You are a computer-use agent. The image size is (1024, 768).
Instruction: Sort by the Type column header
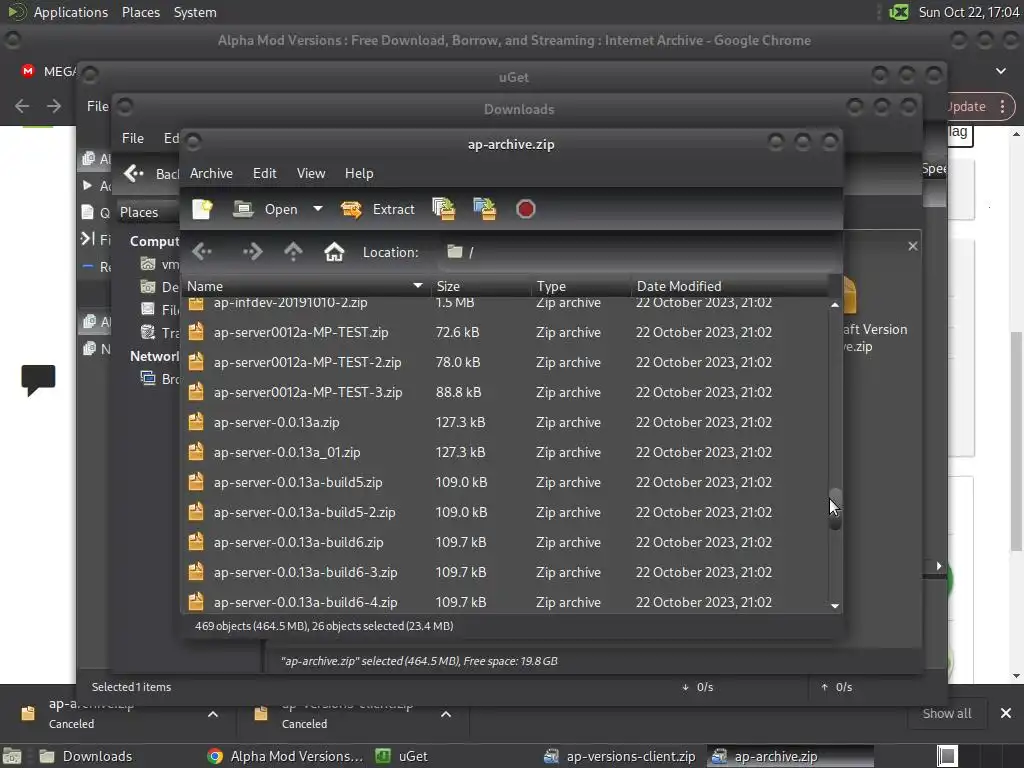[581, 286]
